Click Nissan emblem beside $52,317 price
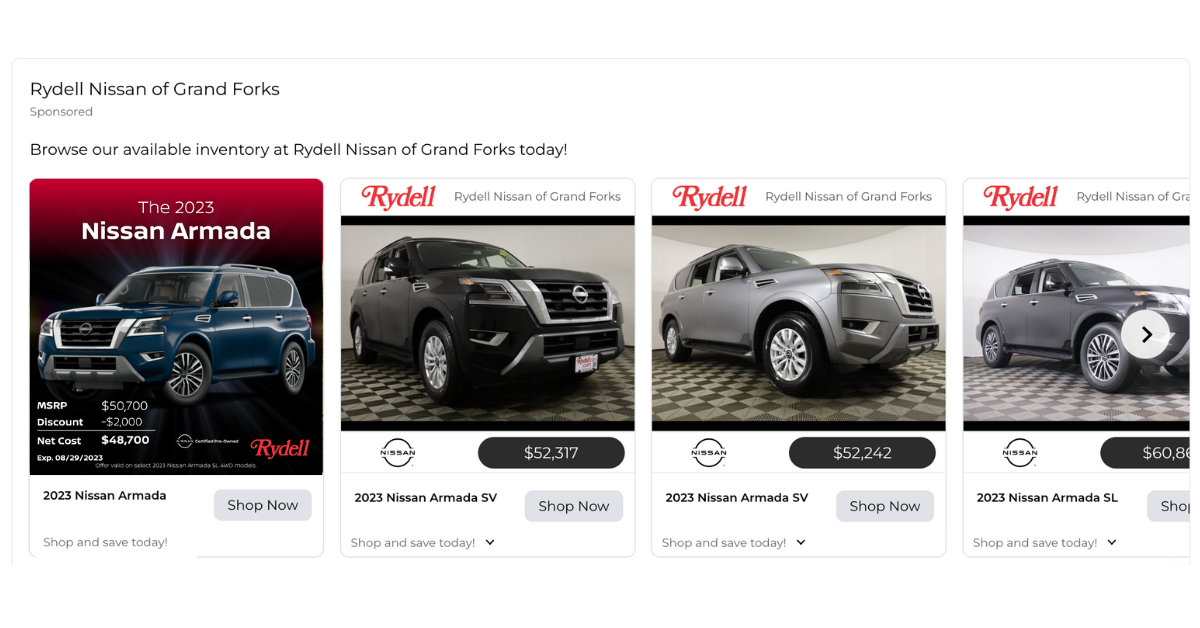The image size is (1200, 628). click(398, 453)
